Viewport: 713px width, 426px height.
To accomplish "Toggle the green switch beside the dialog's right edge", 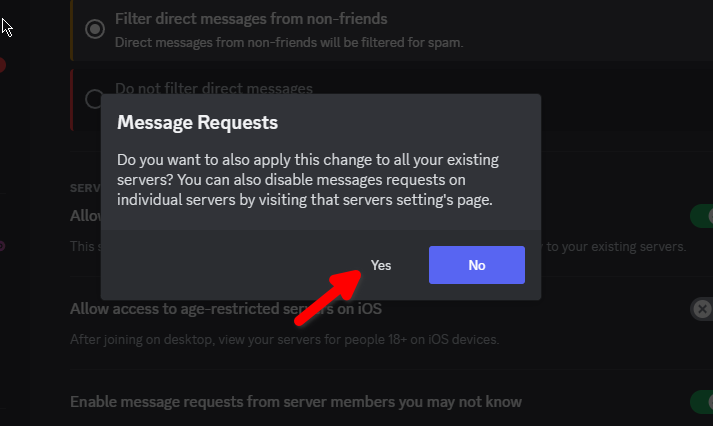I will [701, 216].
